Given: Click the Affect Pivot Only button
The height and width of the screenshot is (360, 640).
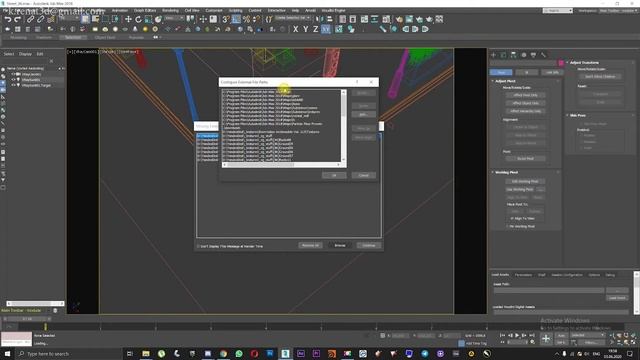Looking at the screenshot, I should click(x=526, y=95).
